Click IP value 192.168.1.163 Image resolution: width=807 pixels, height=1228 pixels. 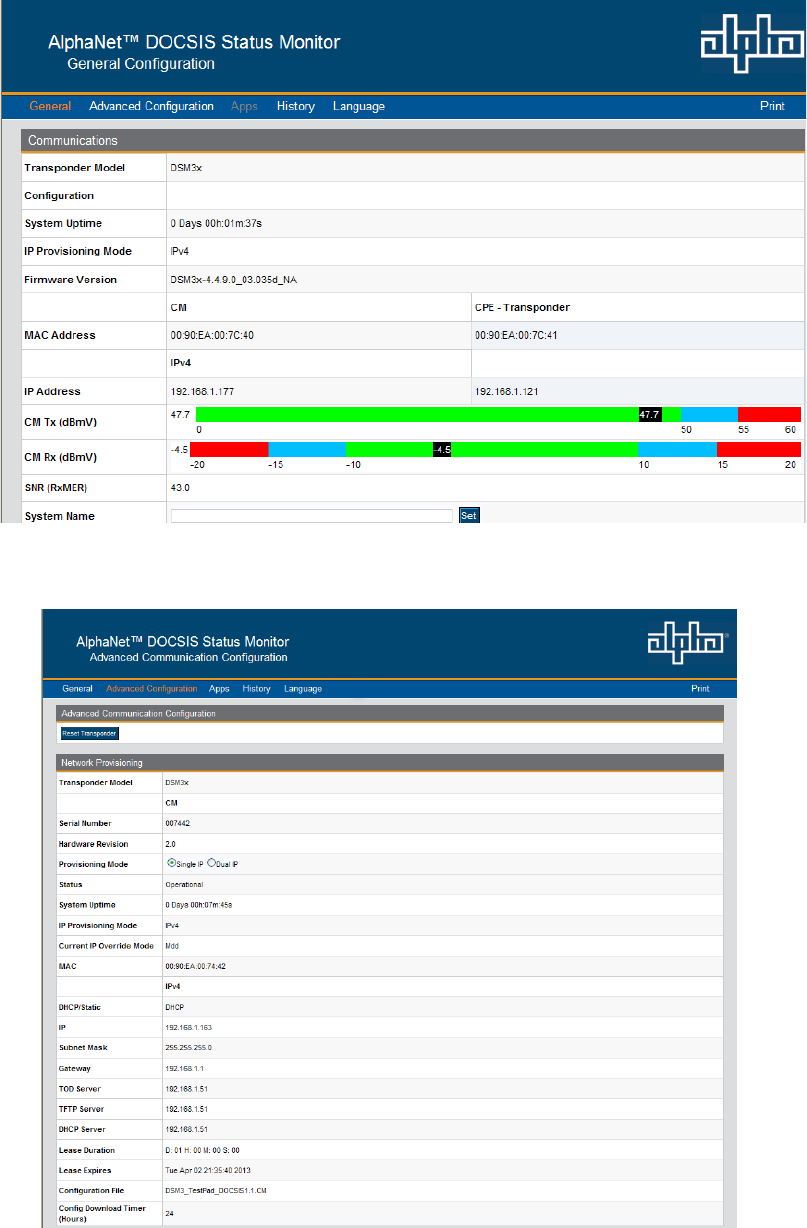click(x=187, y=1028)
